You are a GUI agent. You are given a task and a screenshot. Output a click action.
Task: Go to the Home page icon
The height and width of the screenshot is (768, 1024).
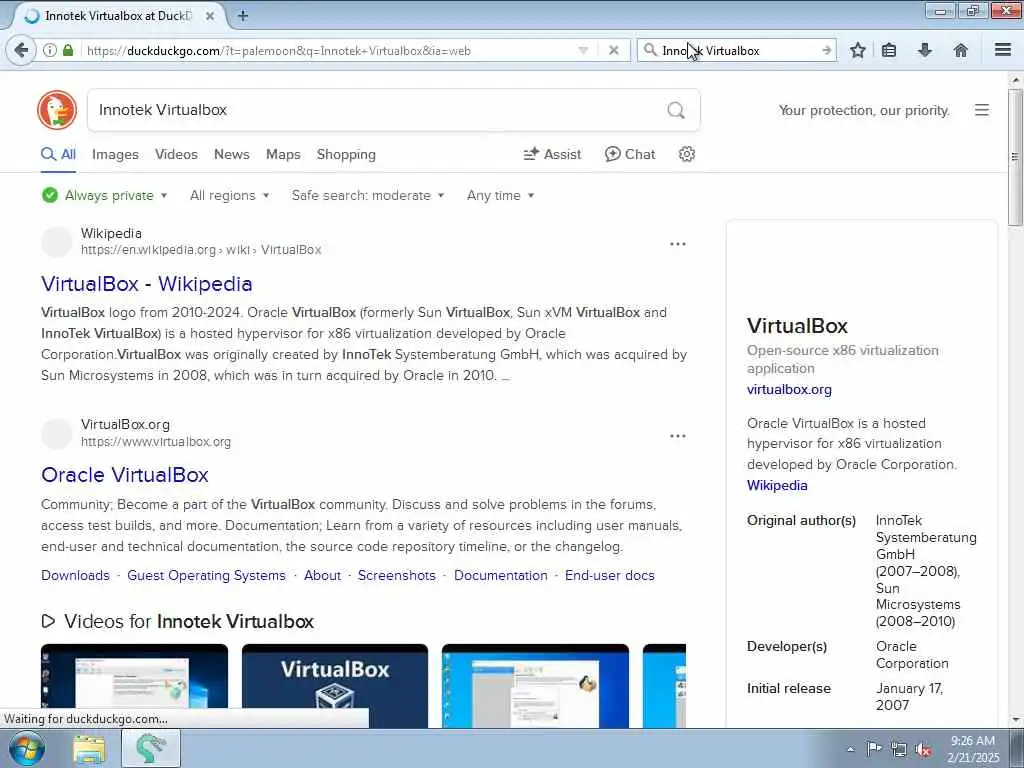pos(961,50)
